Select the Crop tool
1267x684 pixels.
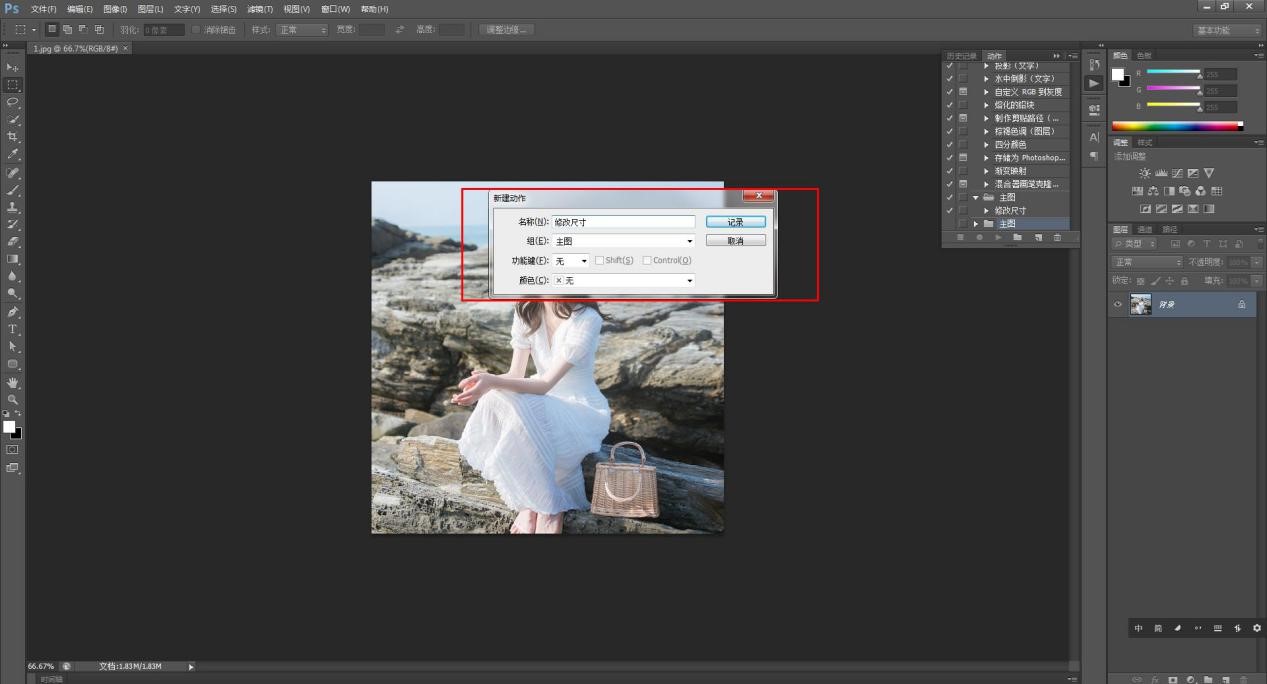coord(13,137)
